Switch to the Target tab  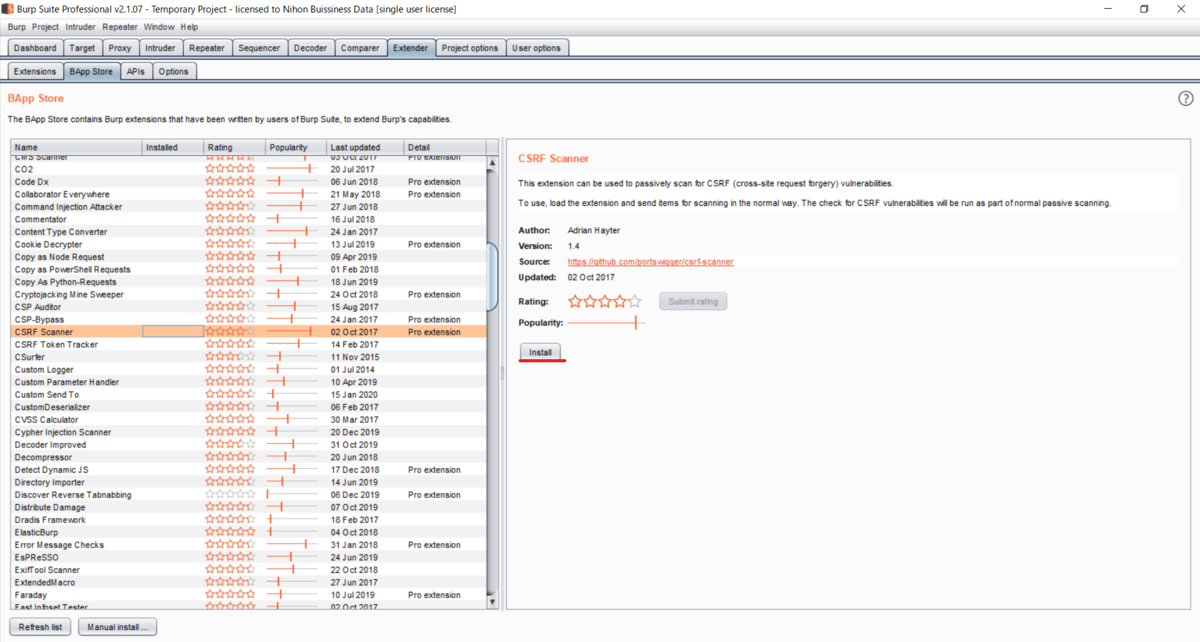83,47
